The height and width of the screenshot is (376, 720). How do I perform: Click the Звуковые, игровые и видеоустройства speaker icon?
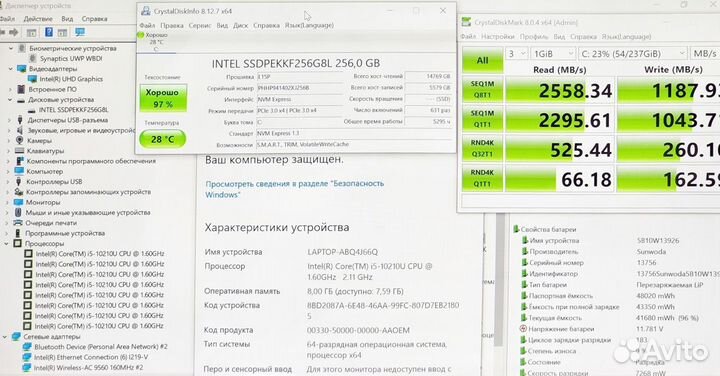20,130
